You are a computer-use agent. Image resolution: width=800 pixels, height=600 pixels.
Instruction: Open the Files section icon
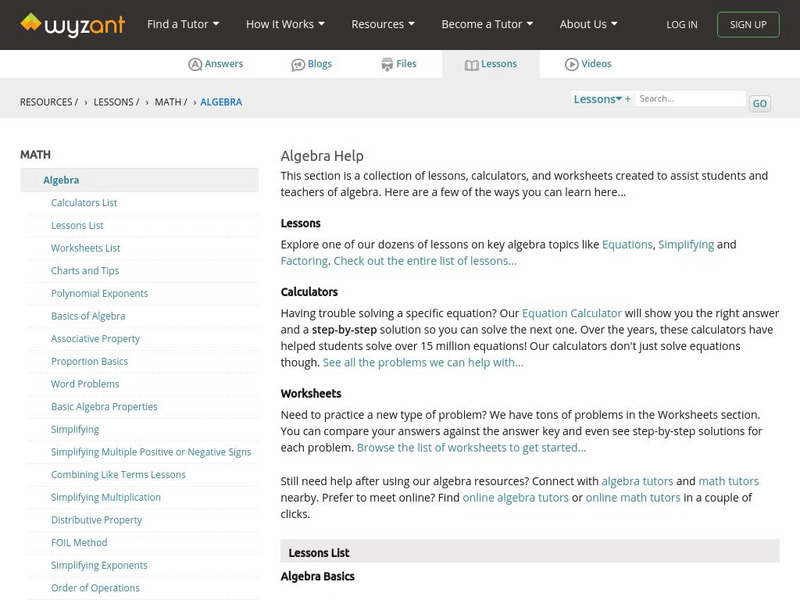tap(387, 64)
